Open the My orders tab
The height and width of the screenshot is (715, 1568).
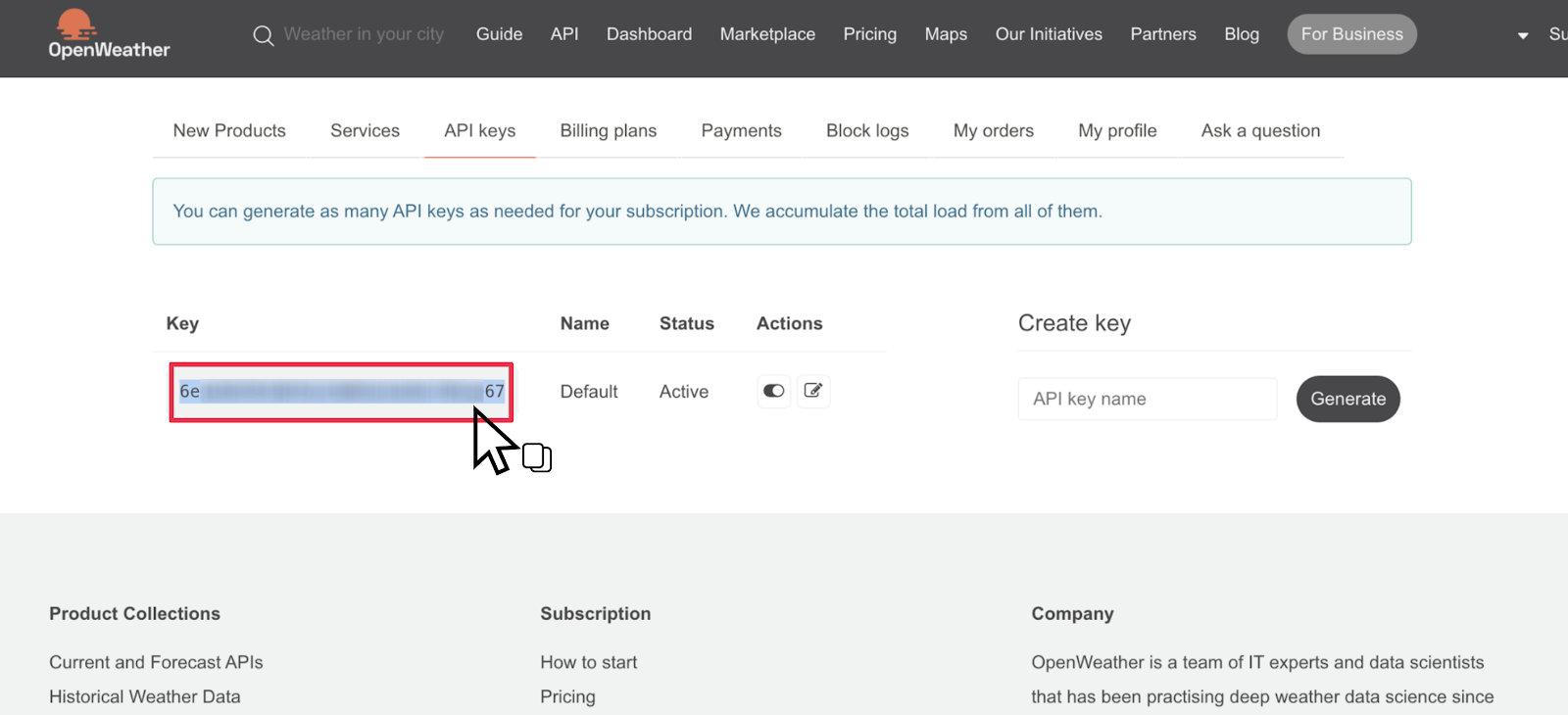click(x=994, y=131)
